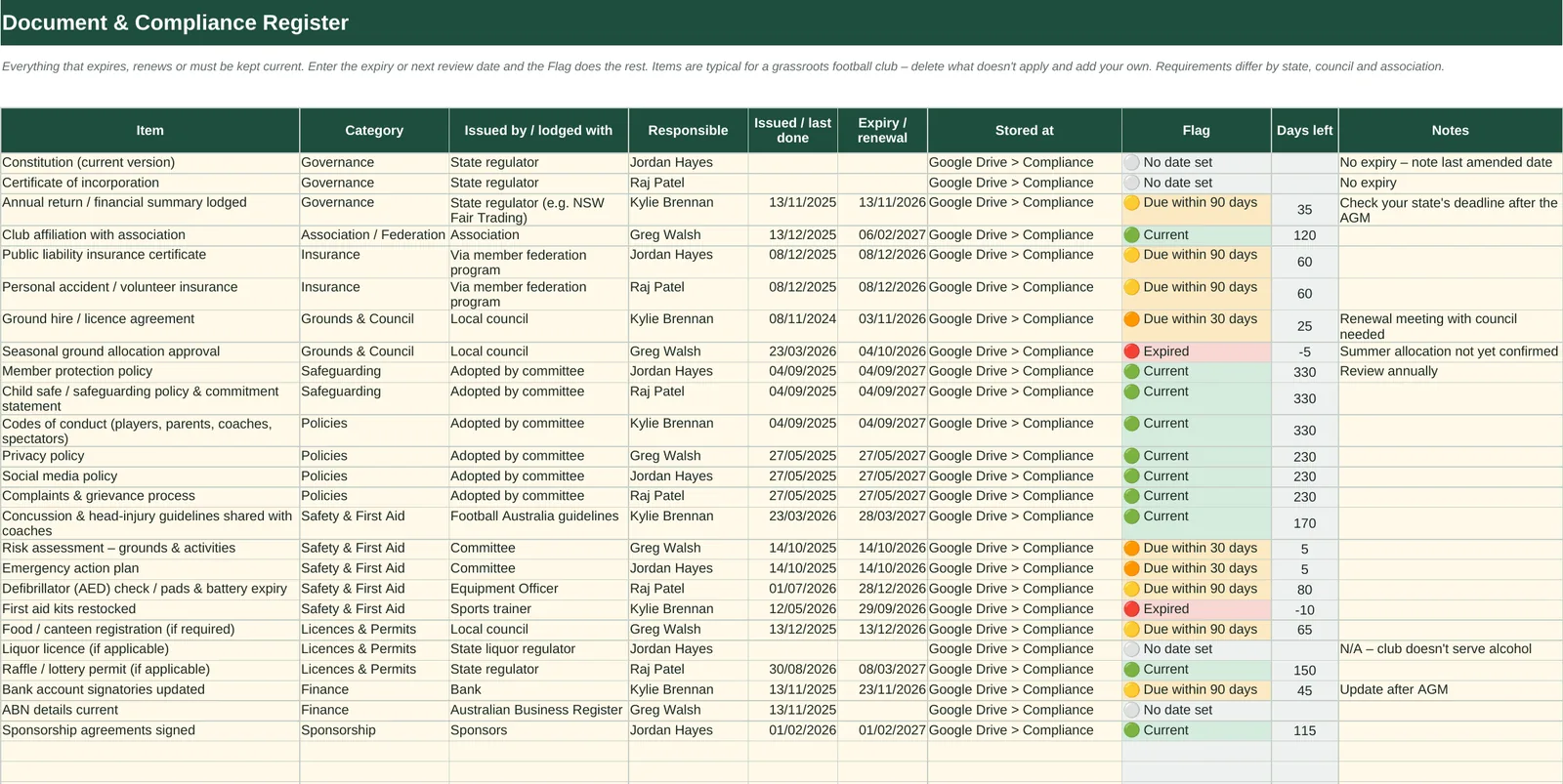Click Club affiliation with association cell

[x=149, y=235]
